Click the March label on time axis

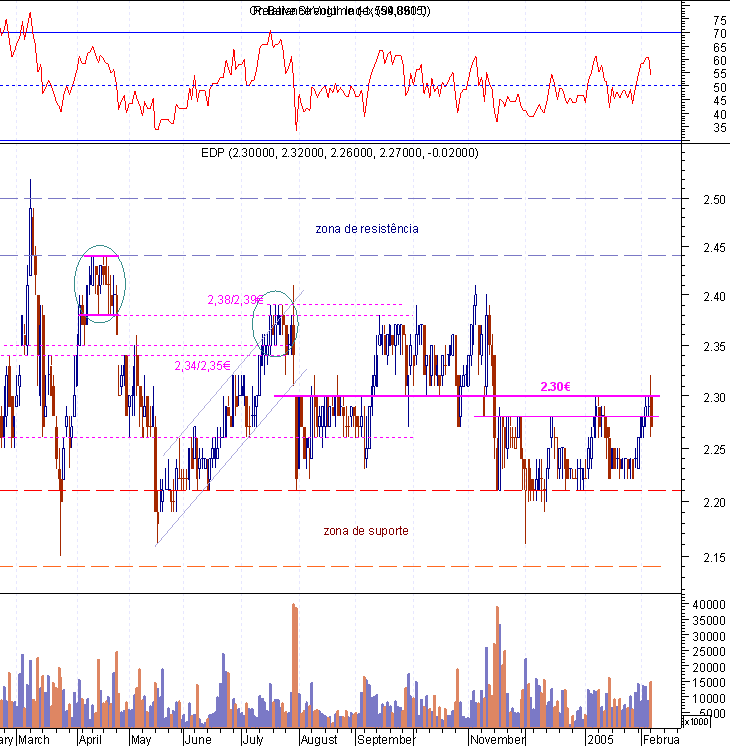tap(34, 740)
